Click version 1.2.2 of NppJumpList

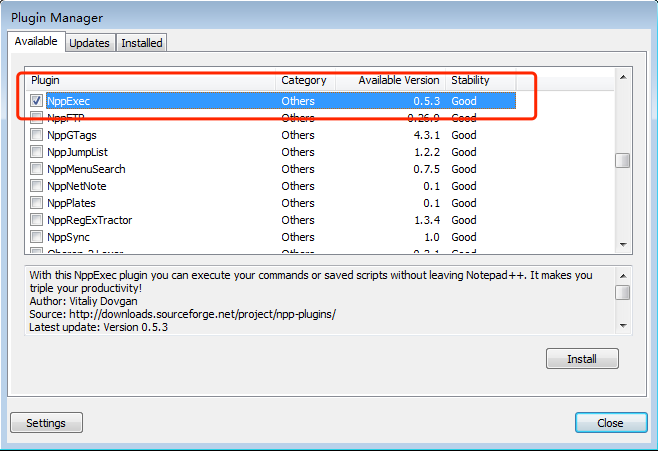click(427, 152)
